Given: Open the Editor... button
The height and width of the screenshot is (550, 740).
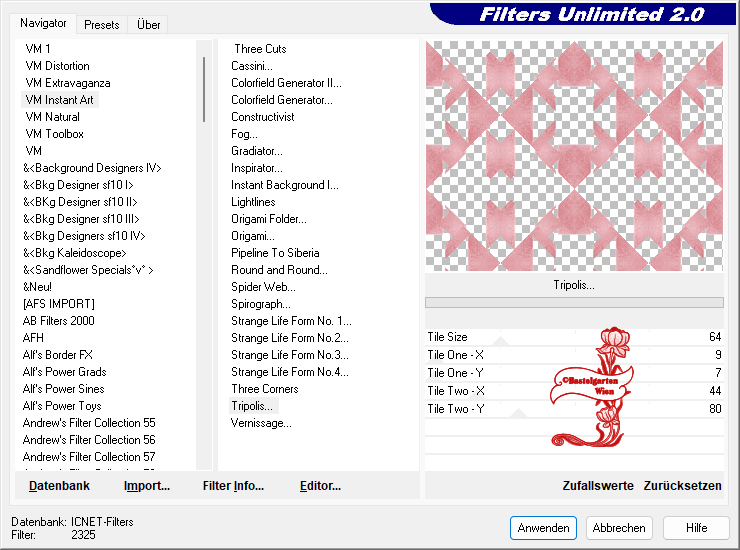Looking at the screenshot, I should click(x=320, y=485).
